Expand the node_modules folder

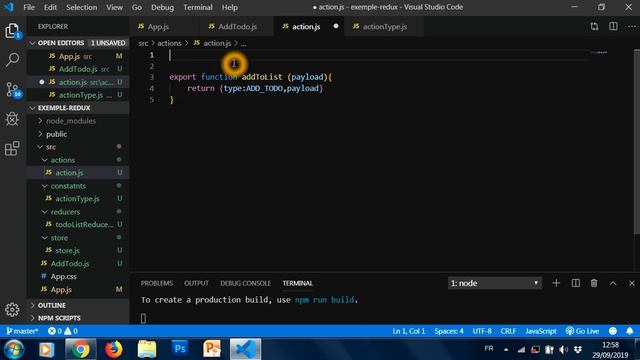(70, 121)
